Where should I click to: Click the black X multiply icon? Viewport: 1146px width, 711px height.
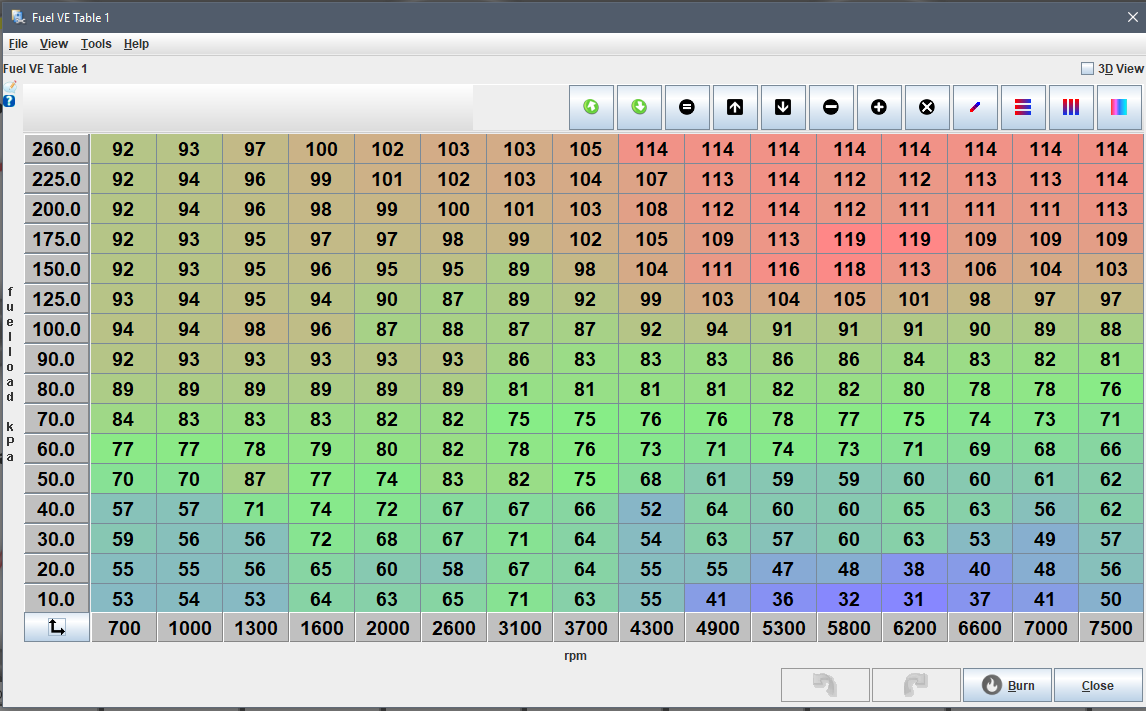point(927,107)
